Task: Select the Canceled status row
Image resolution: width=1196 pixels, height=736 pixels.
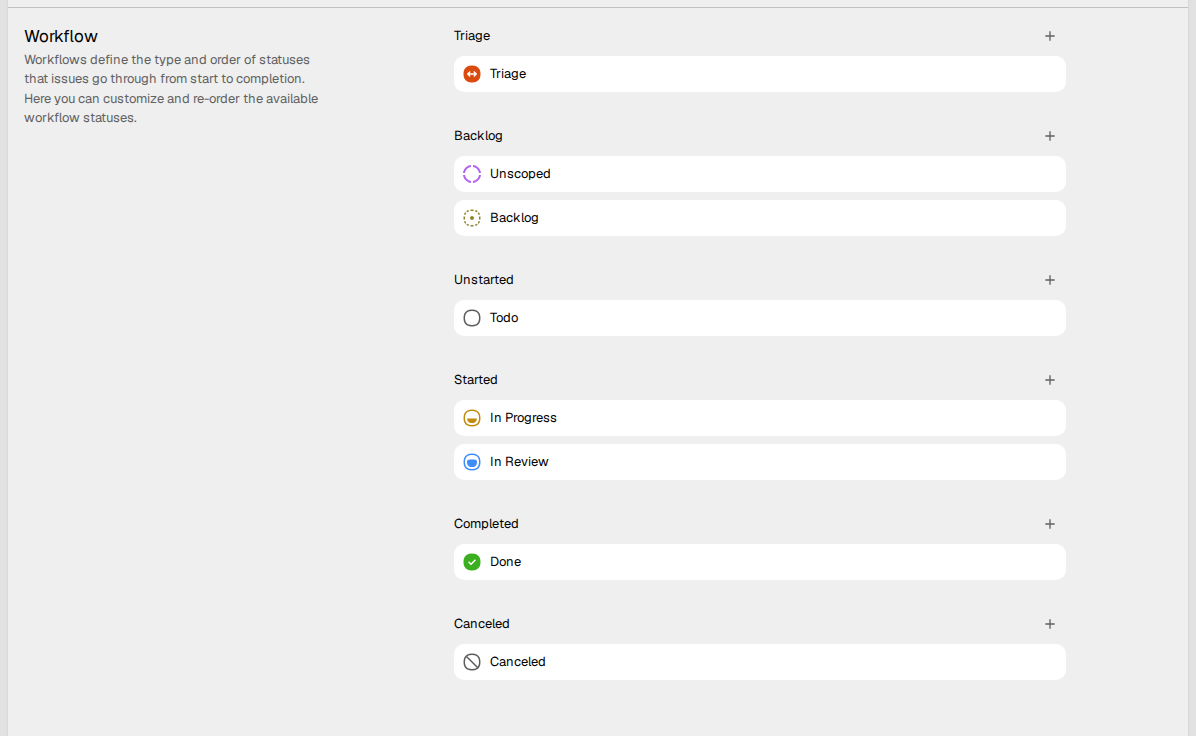Action: tap(760, 662)
